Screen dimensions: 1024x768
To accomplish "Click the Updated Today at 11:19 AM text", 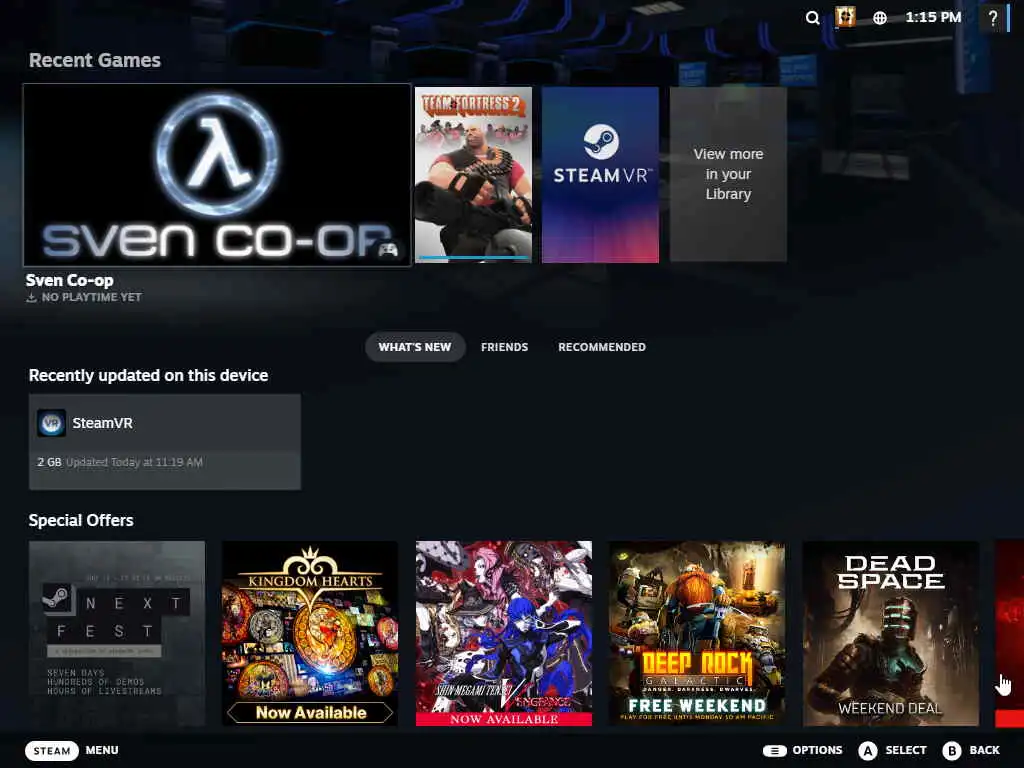I will 135,462.
